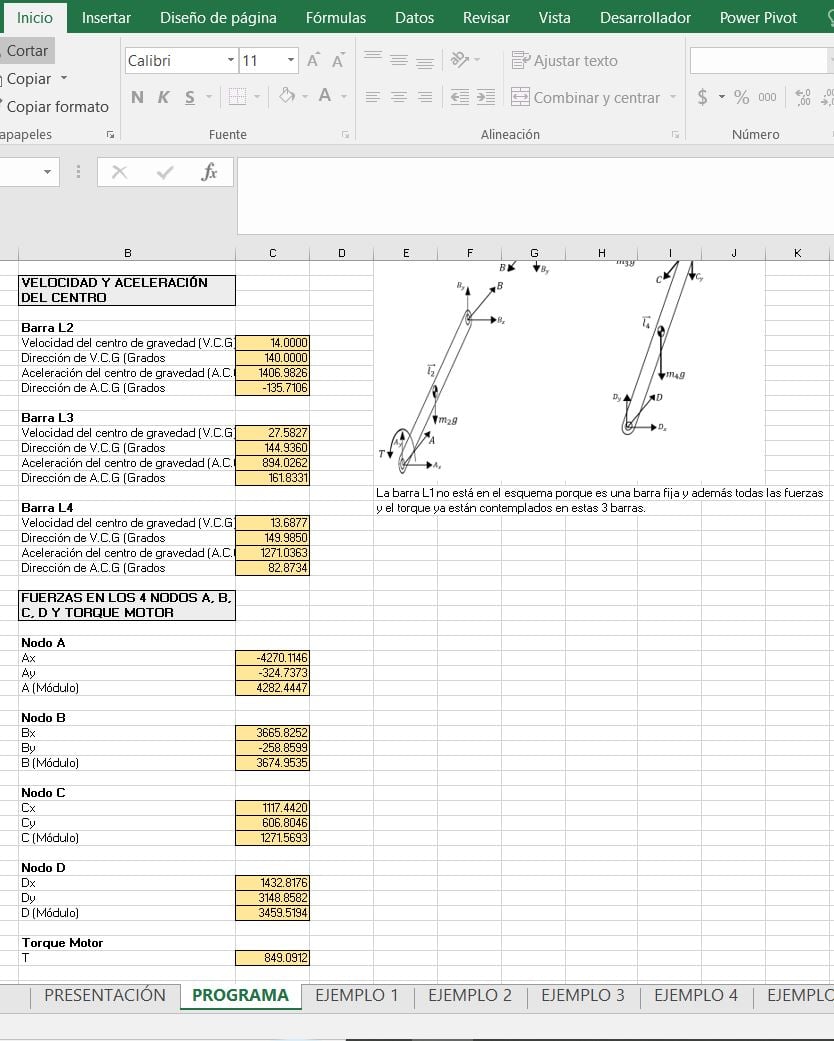
Task: Open the font size dropdown
Action: [291, 60]
